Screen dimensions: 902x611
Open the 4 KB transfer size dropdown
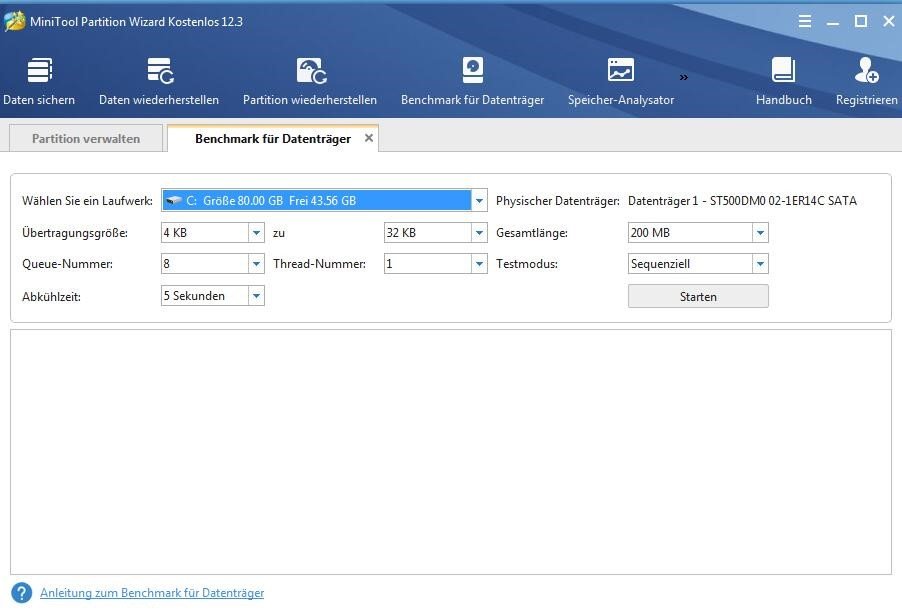tap(256, 233)
